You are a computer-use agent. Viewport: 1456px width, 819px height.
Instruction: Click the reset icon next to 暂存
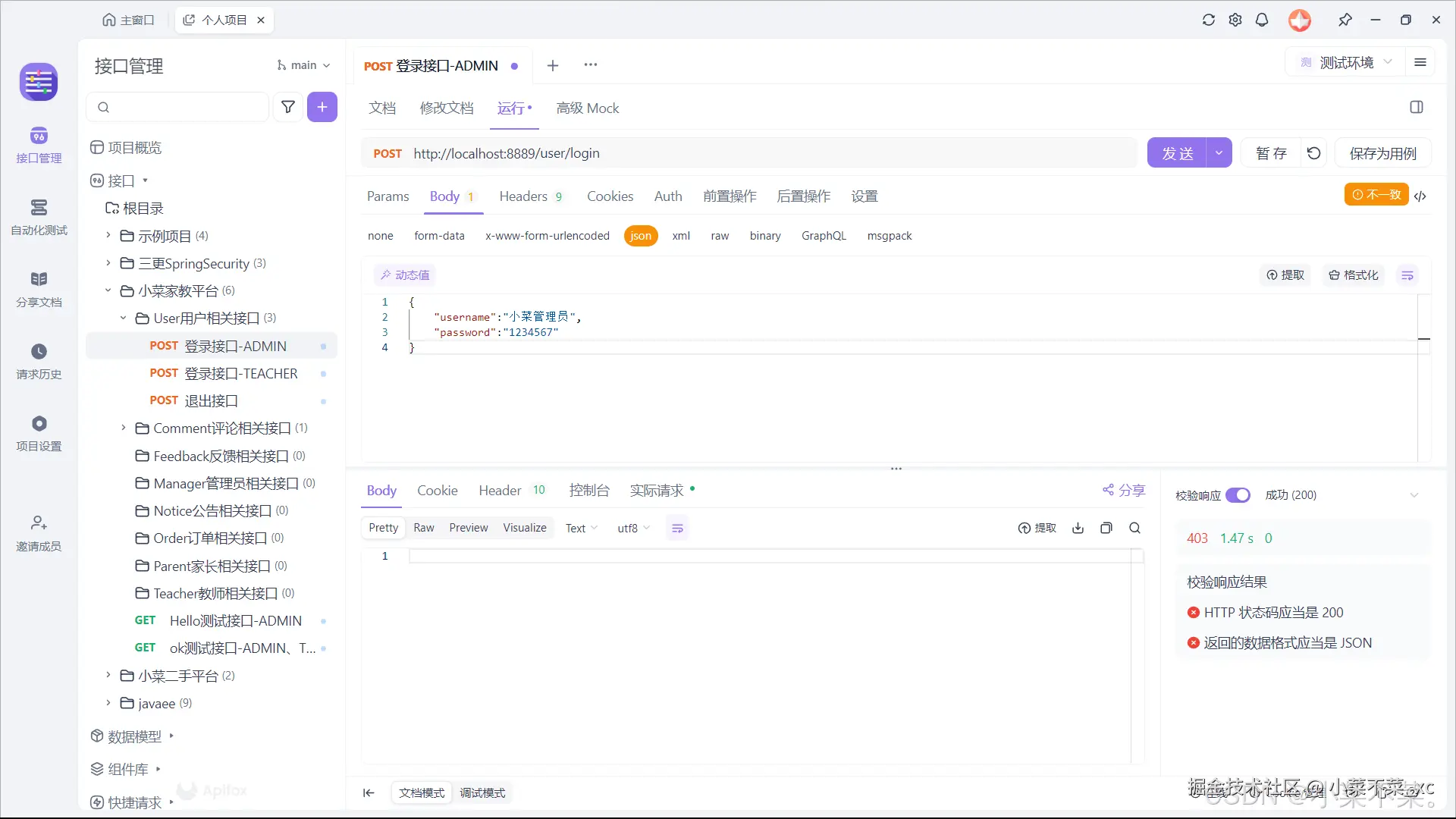[1314, 153]
